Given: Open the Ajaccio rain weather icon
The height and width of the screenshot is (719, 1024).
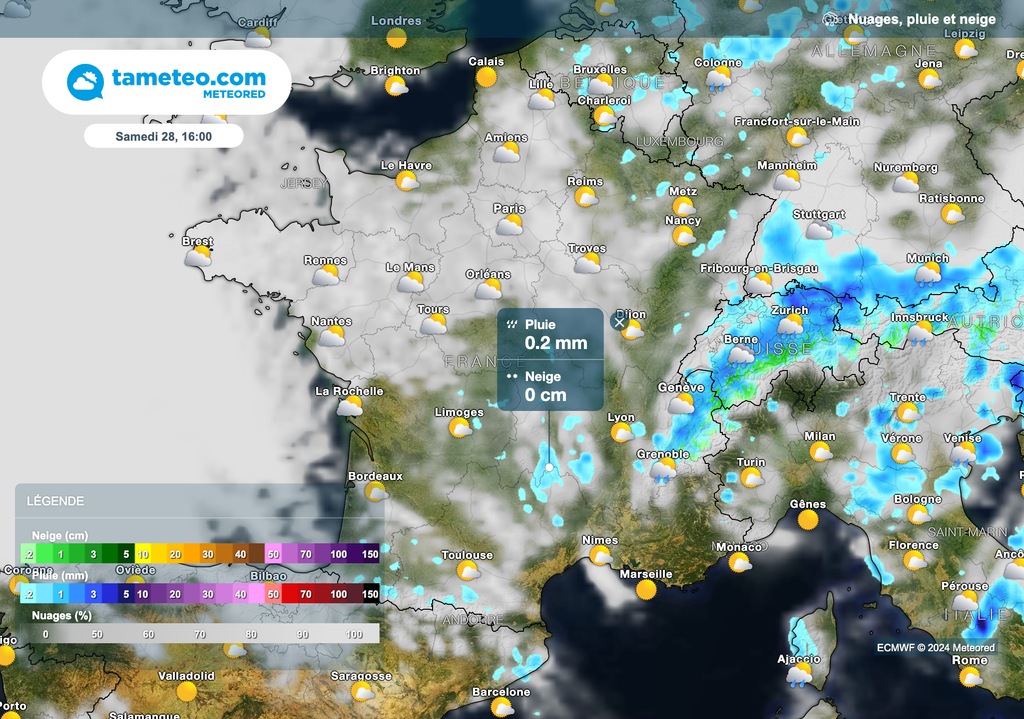Looking at the screenshot, I should pos(799,677).
